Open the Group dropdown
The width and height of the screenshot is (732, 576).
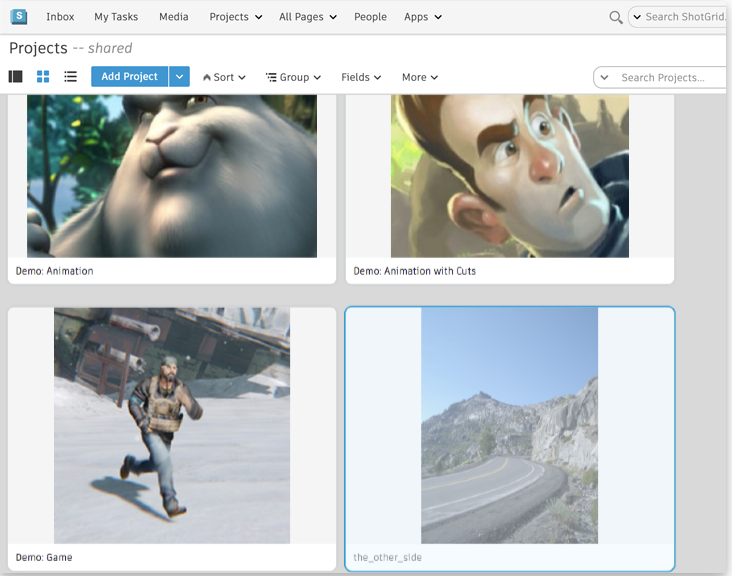(x=293, y=77)
